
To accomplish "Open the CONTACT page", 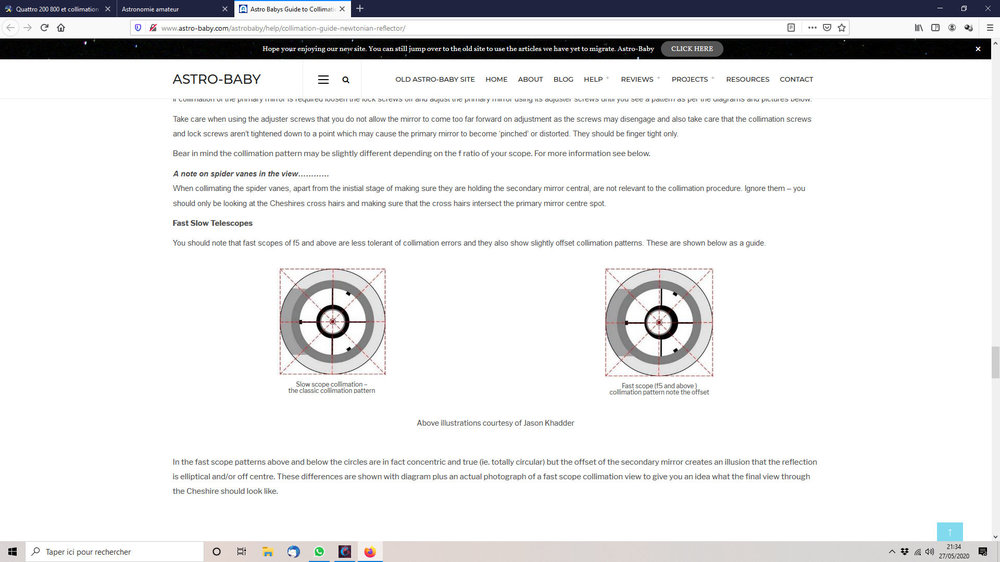I will (x=796, y=80).
